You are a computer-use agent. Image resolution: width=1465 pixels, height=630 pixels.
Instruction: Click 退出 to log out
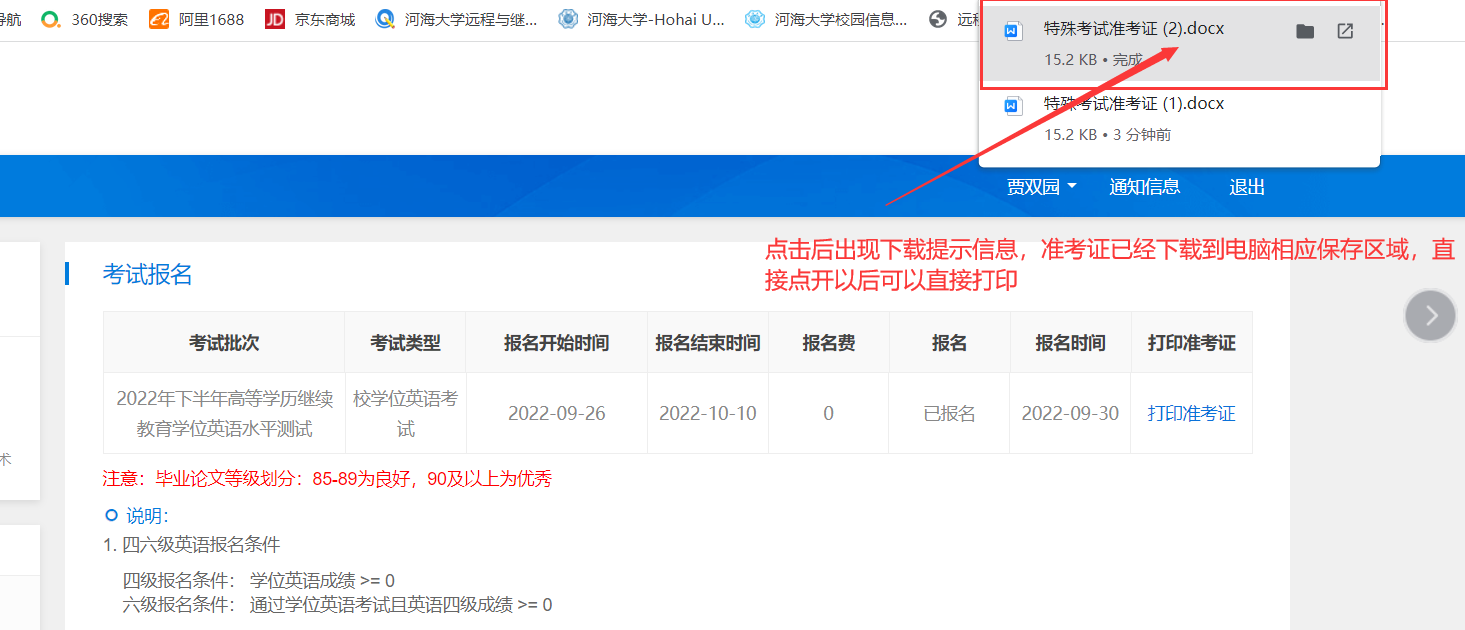[x=1247, y=187]
